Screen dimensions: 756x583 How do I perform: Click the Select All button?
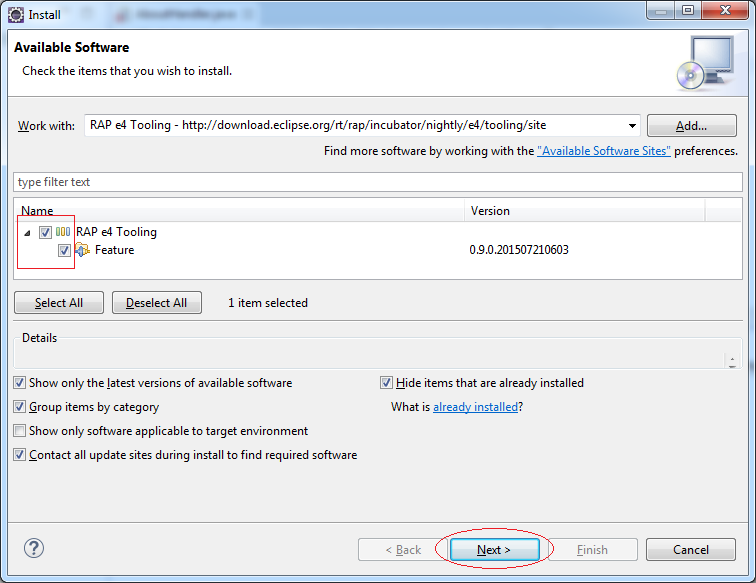pos(59,302)
